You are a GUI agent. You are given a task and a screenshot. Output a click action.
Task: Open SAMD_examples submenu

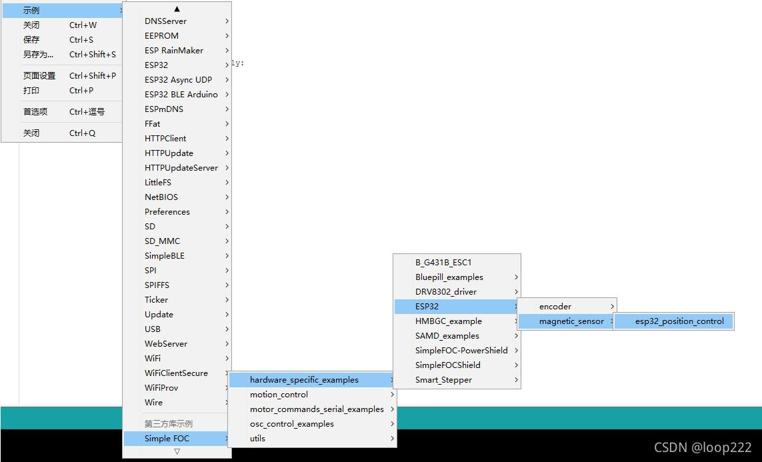click(457, 336)
